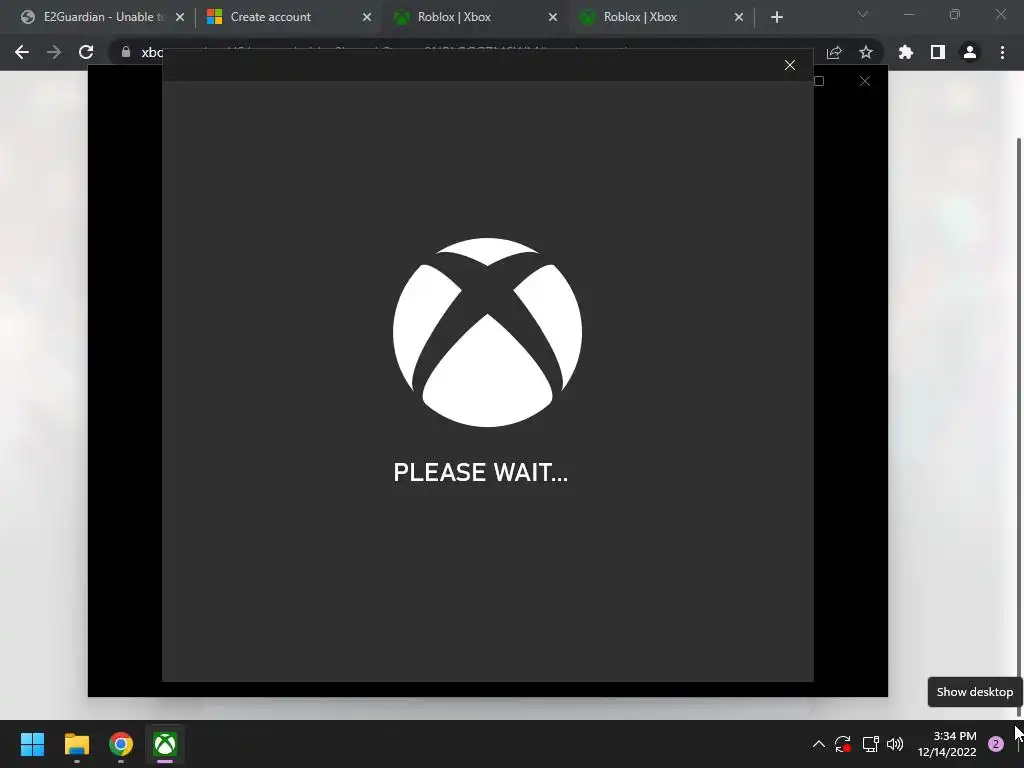Open Chrome from the taskbar
This screenshot has width=1024, height=768.
click(121, 744)
